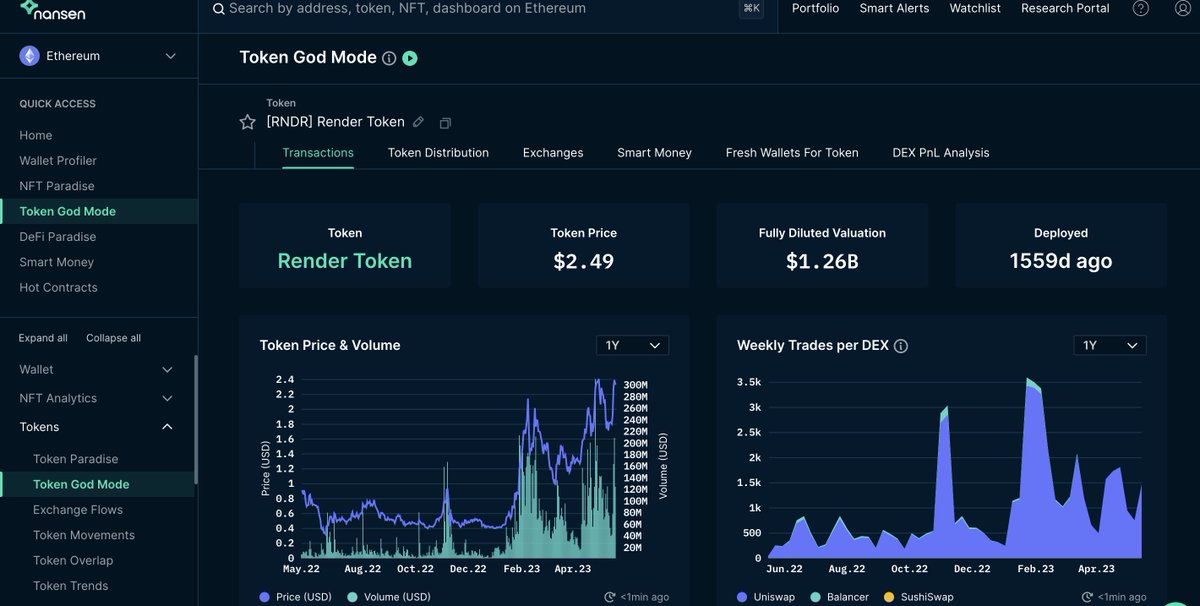The image size is (1200, 606).
Task: Click the Weekly Trades per DEX info icon
Action: [900, 346]
